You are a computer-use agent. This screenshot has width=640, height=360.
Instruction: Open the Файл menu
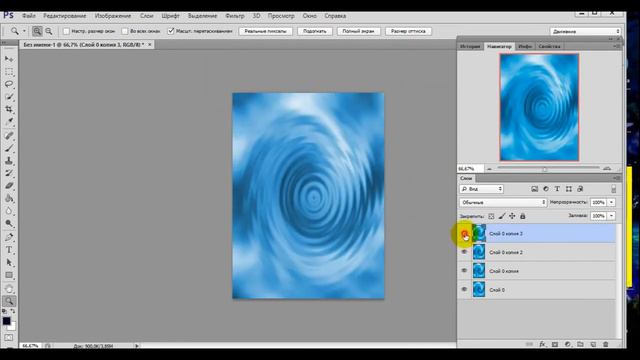29,16
